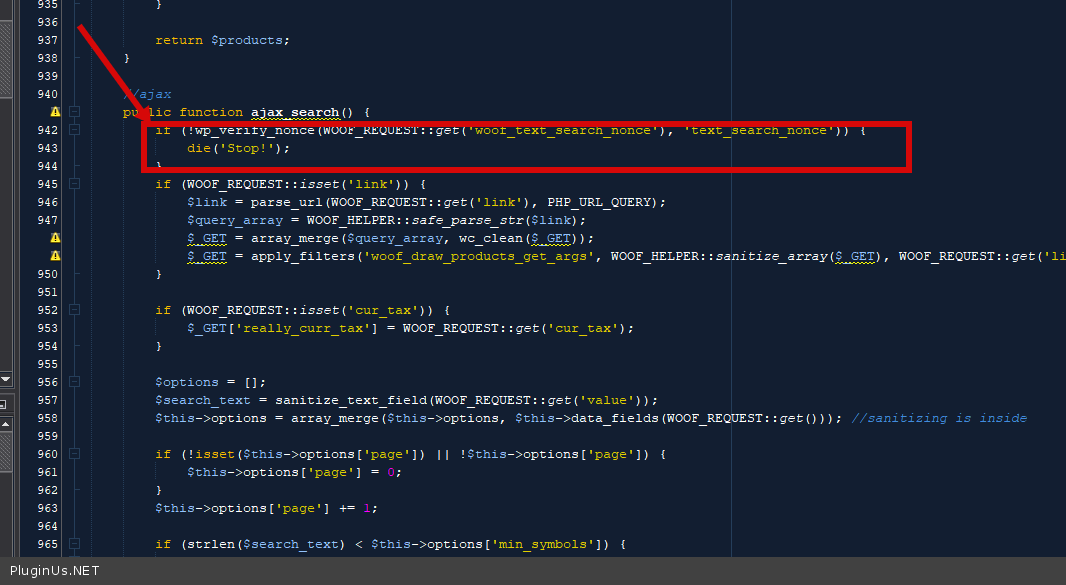Collapse the wp_verify_nonce if block at line 942
The width and height of the screenshot is (1066, 585).
74,130
